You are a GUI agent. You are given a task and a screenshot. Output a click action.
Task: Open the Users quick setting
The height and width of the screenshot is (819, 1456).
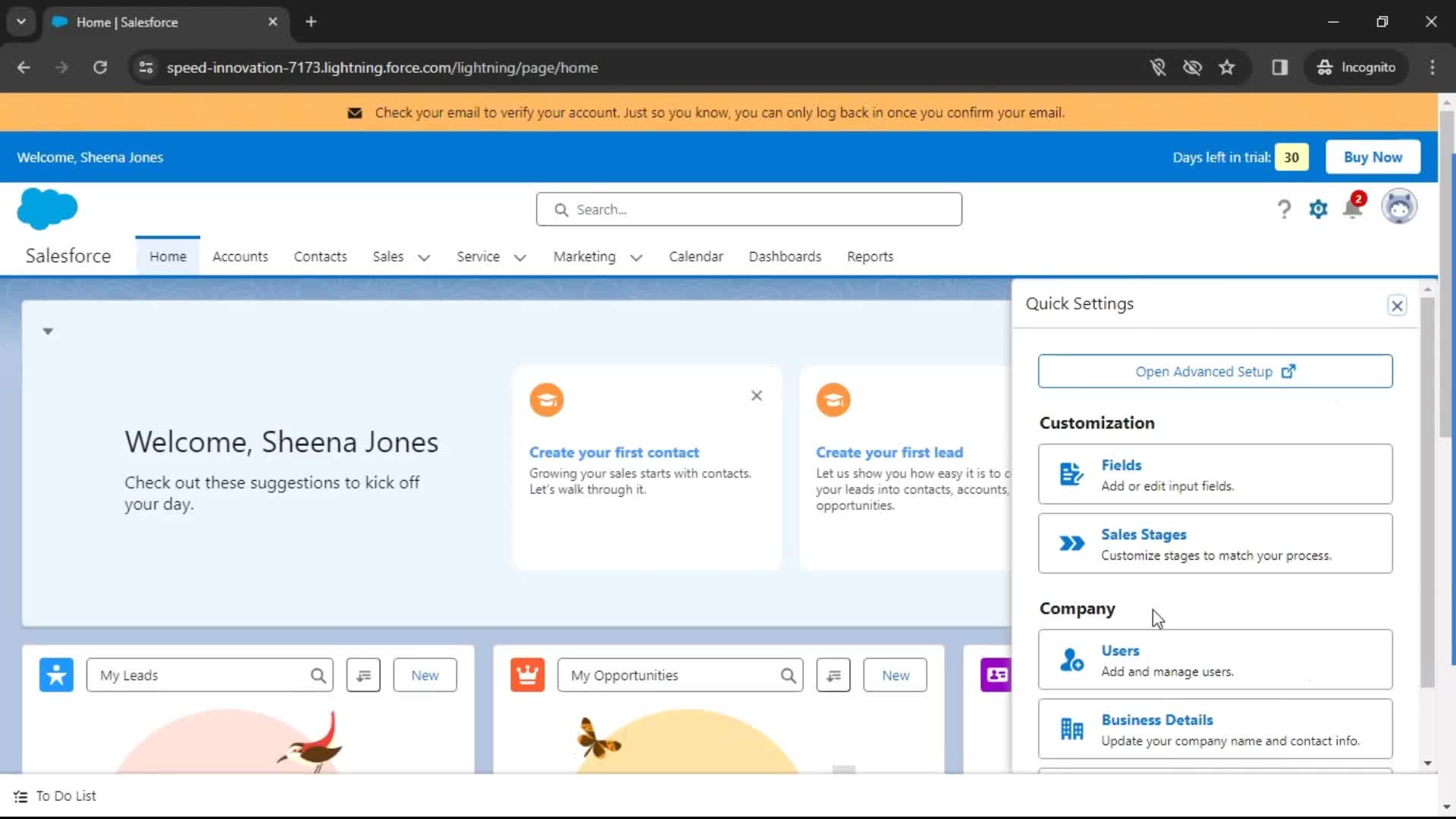pos(1215,660)
